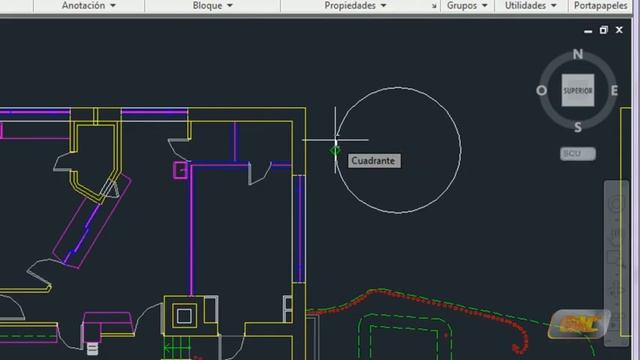Expand the Bloque panel dropdown

pos(212,6)
